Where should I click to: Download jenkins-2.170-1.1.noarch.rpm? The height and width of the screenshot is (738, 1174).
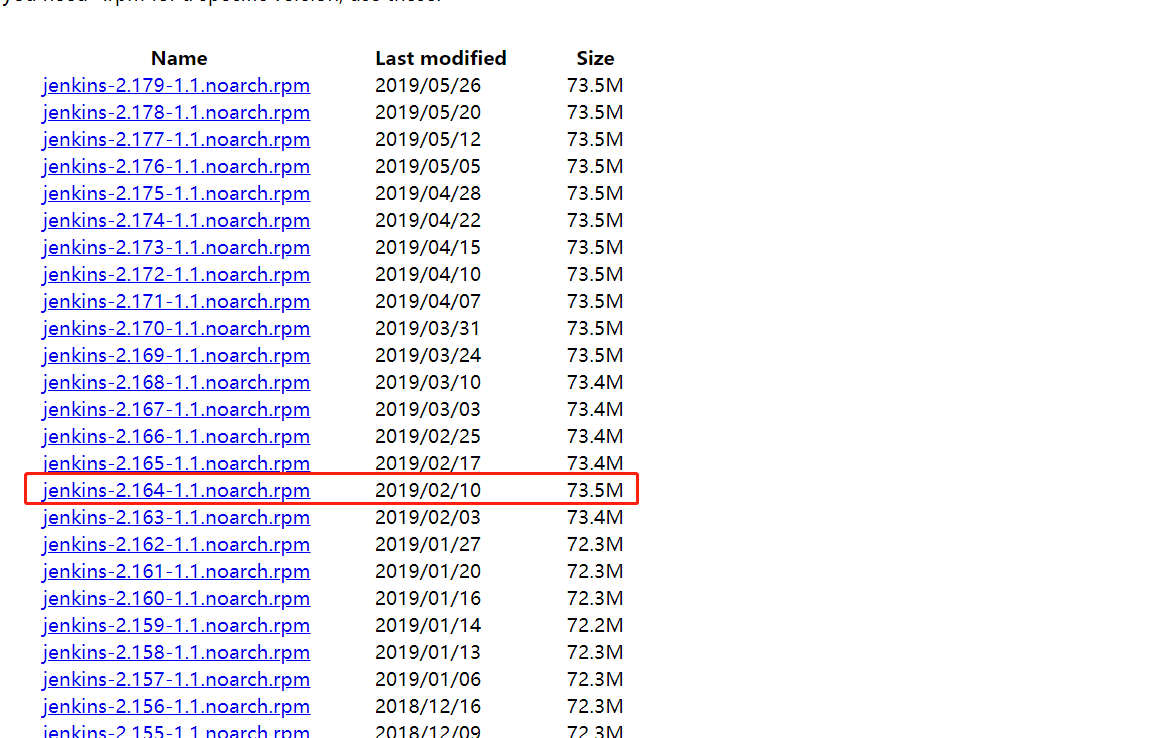pyautogui.click(x=176, y=328)
